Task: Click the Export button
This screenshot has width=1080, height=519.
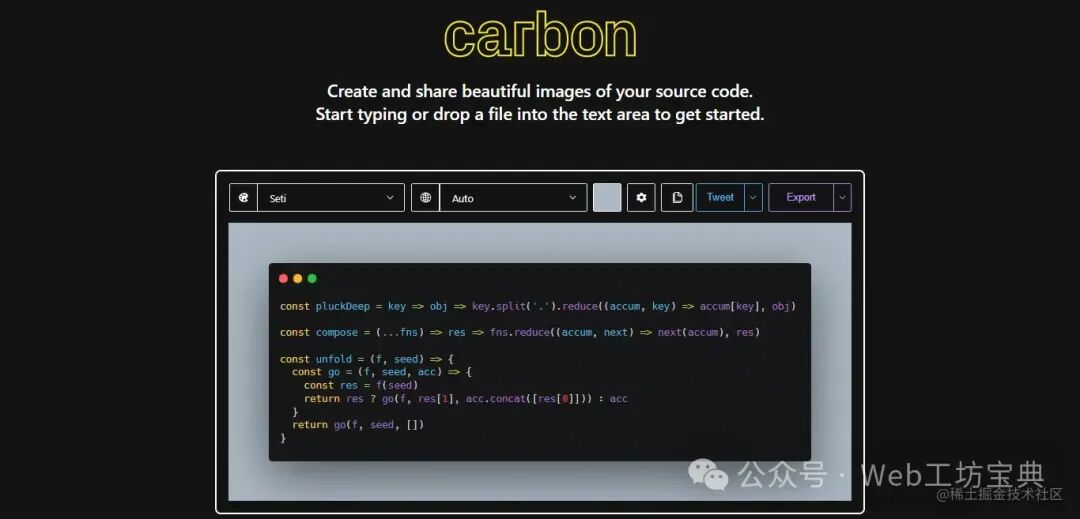Action: (x=801, y=198)
